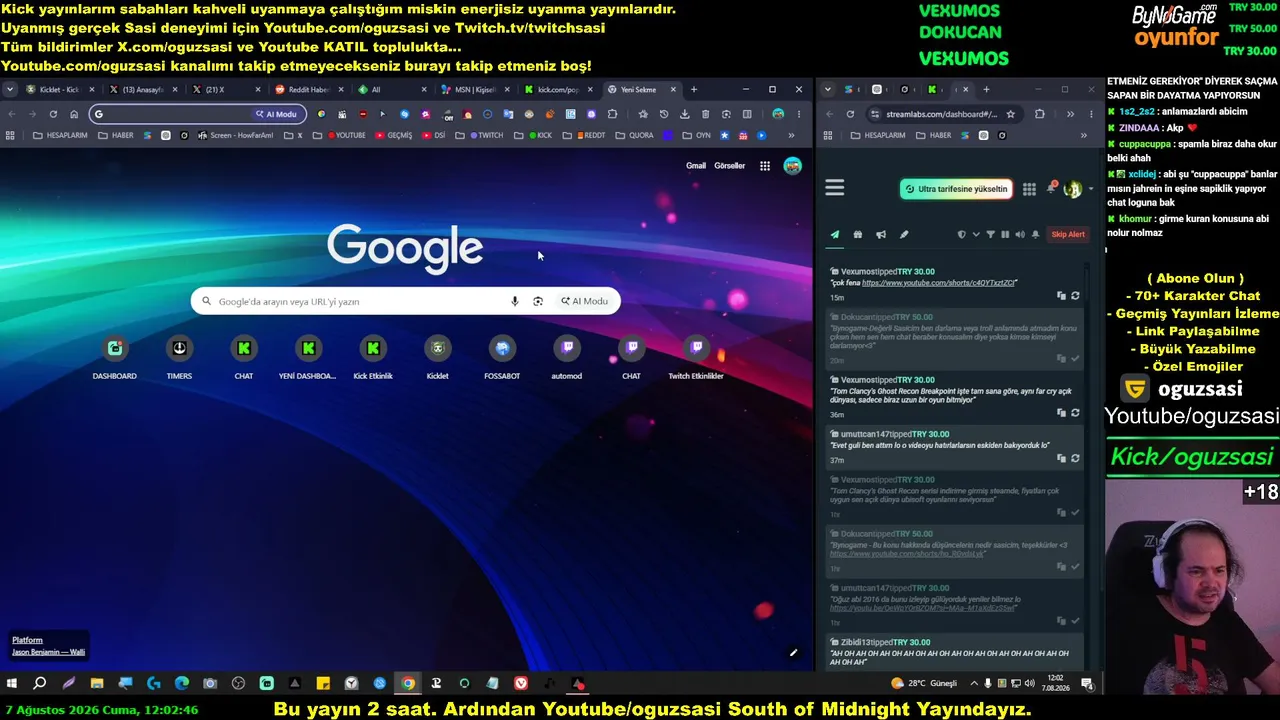The image size is (1280, 720).
Task: Select the gift icon tab in Streamlabs
Action: [858, 235]
